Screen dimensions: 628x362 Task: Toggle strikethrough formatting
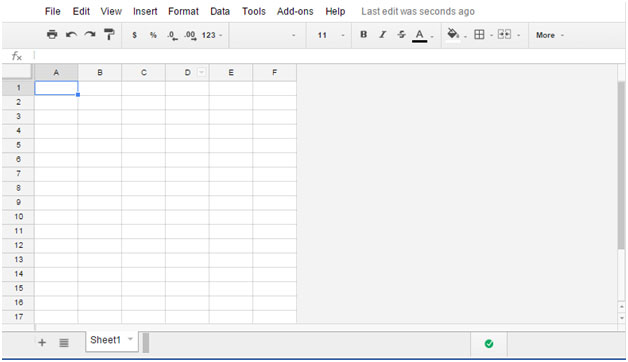[401, 34]
